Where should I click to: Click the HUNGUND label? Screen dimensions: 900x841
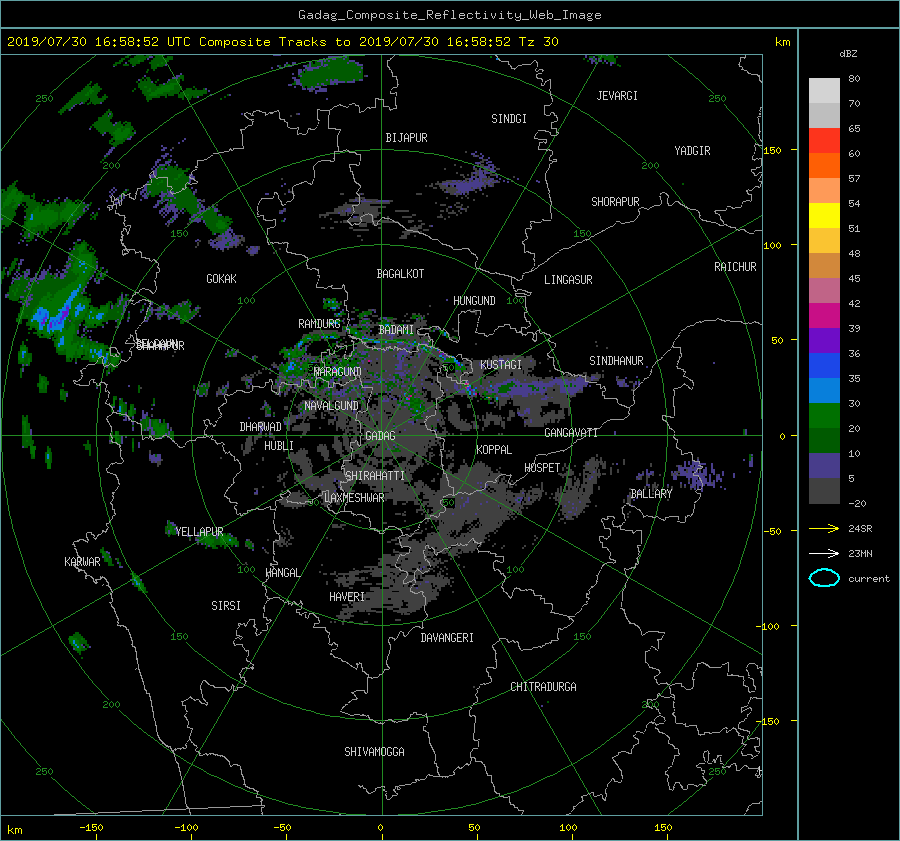(474, 301)
